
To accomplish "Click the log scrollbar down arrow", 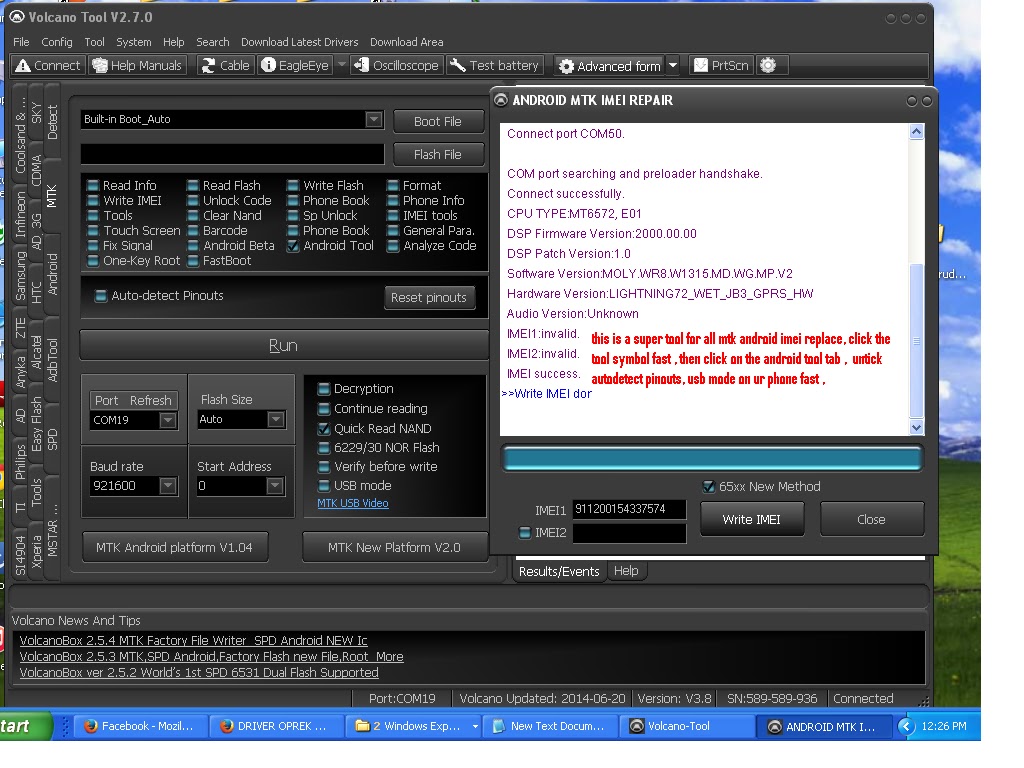I will point(916,428).
